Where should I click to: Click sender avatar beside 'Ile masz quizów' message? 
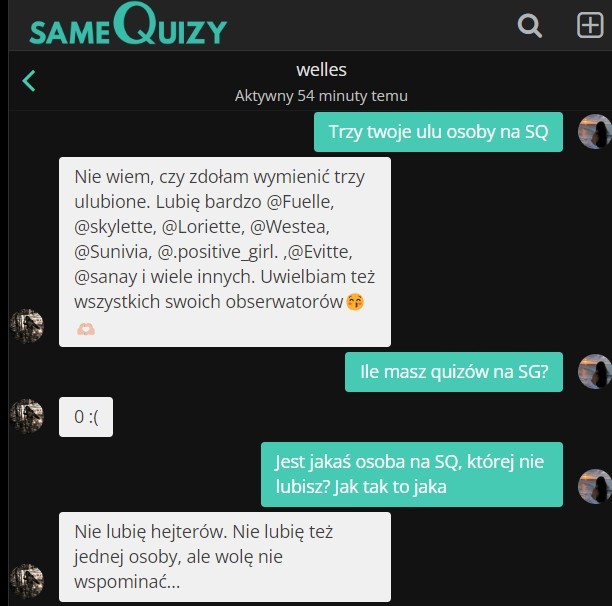594,371
